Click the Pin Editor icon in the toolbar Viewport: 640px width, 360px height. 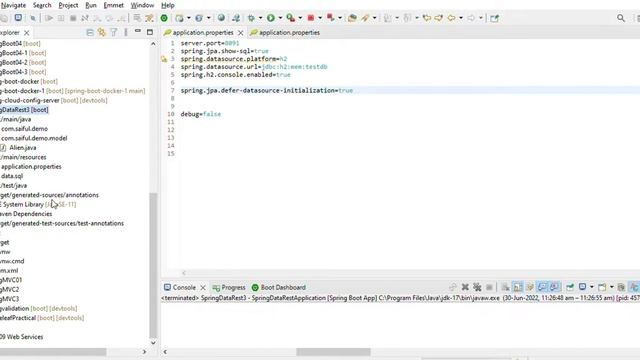coord(495,18)
